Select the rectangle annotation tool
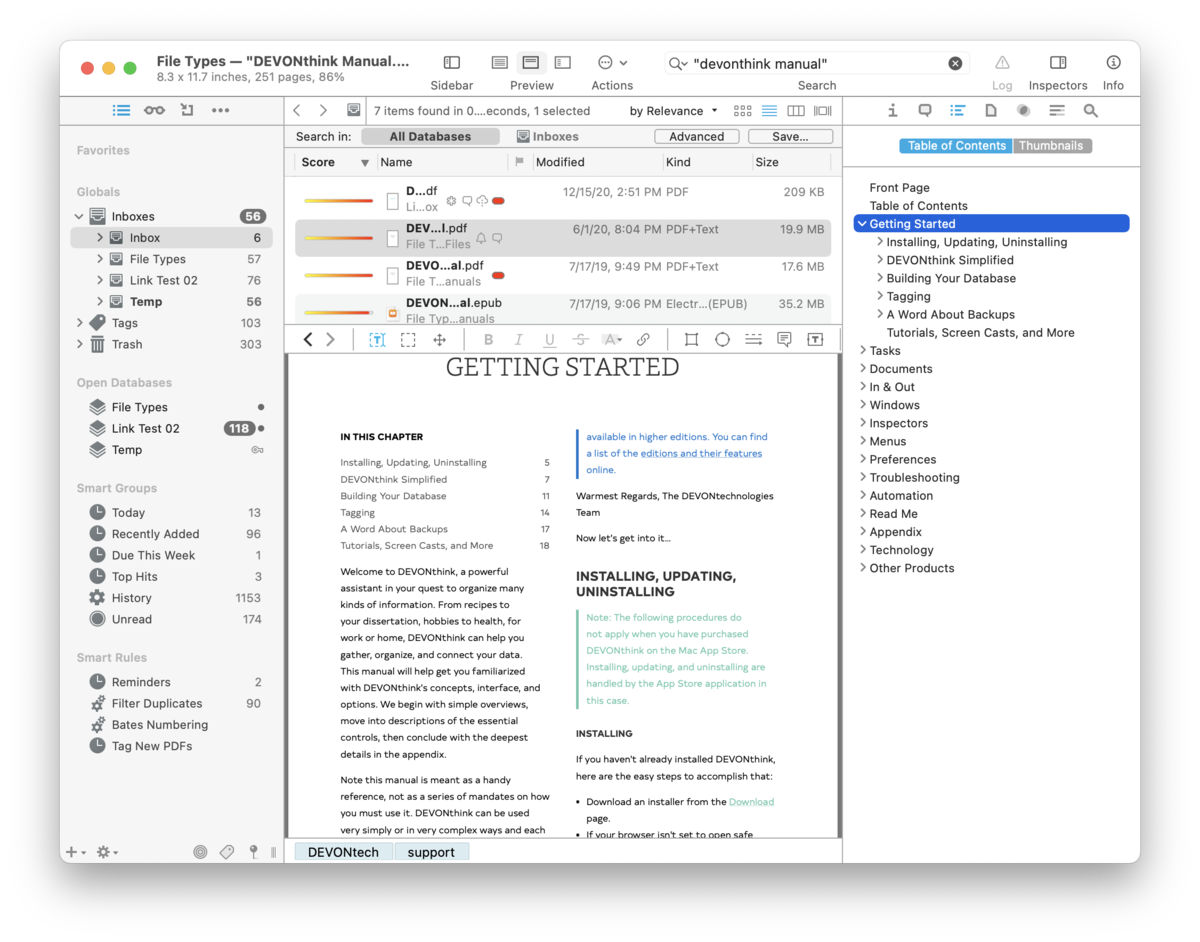Screen dimensions: 1200x942 coord(691,340)
